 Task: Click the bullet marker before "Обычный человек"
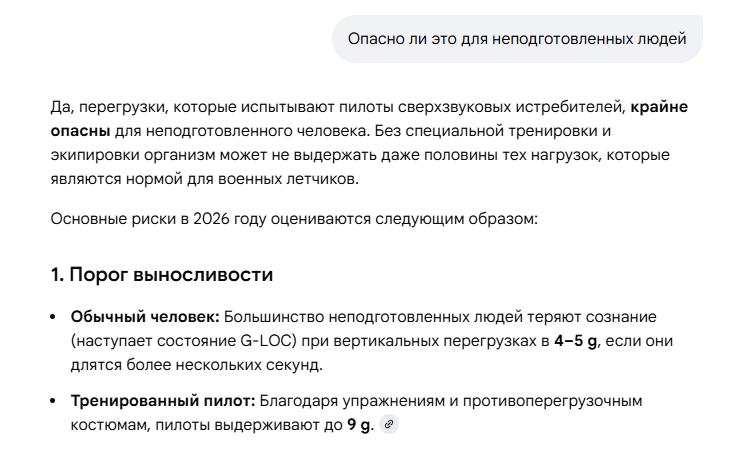(x=54, y=317)
